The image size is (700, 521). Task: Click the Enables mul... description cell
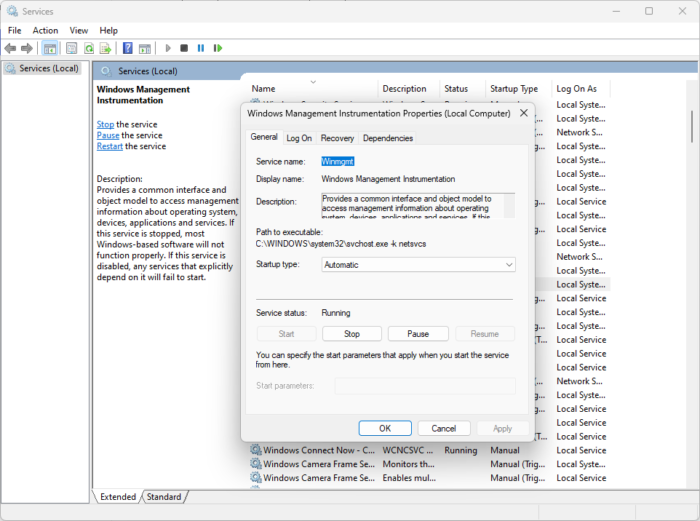coord(409,477)
